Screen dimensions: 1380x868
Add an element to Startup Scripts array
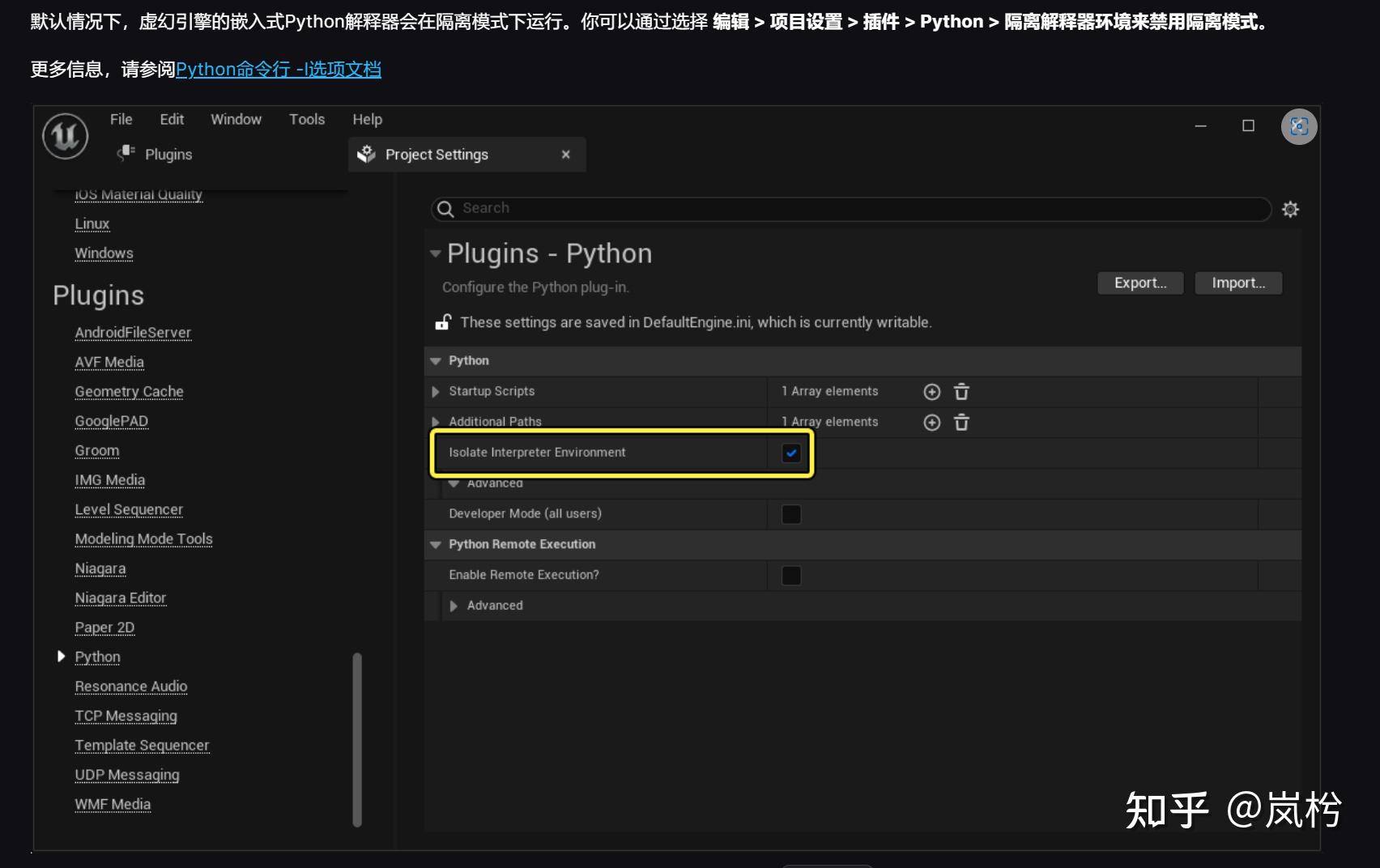[x=931, y=391]
